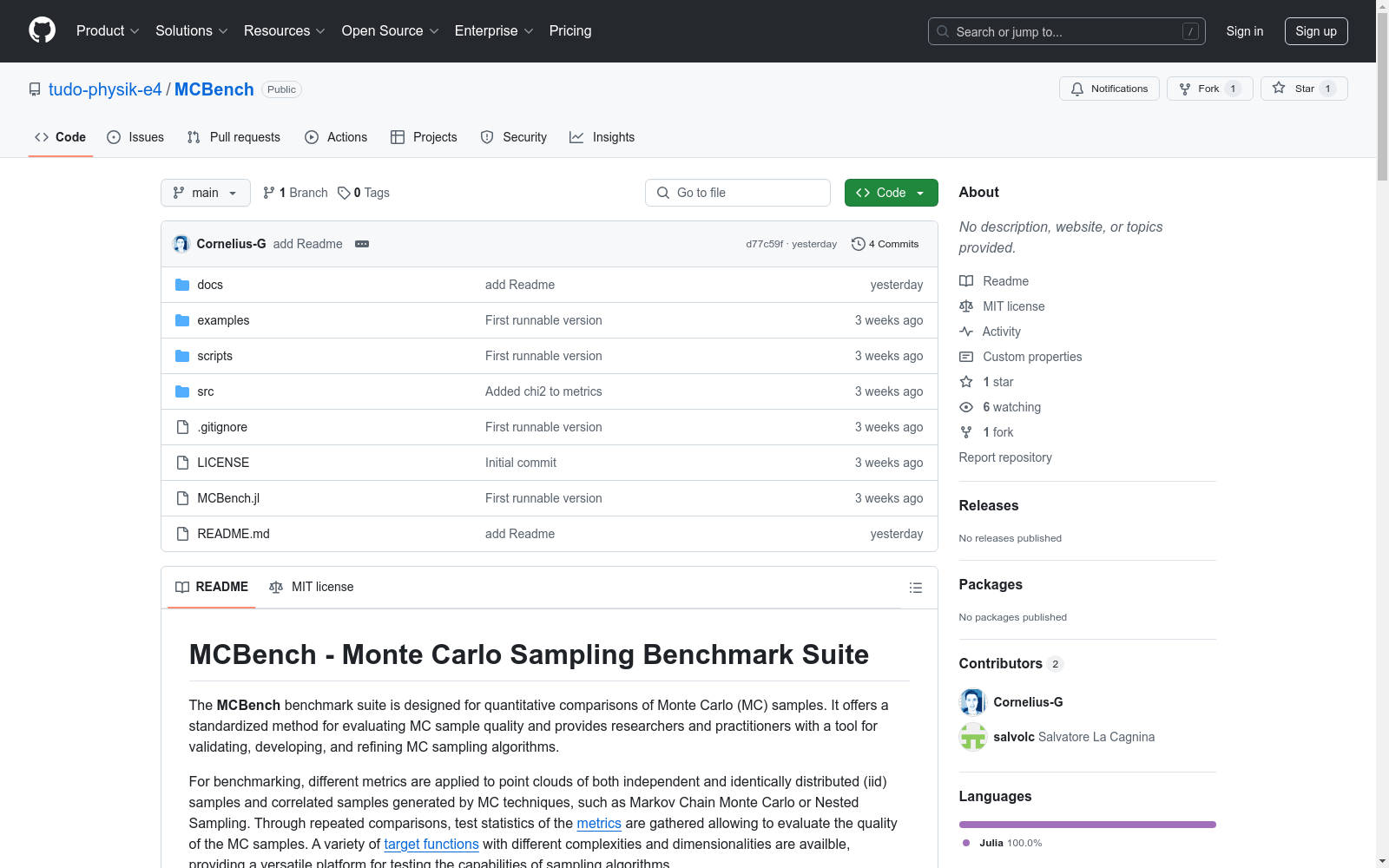This screenshot has height=868, width=1389.
Task: Open the README outline list icon
Action: click(915, 588)
